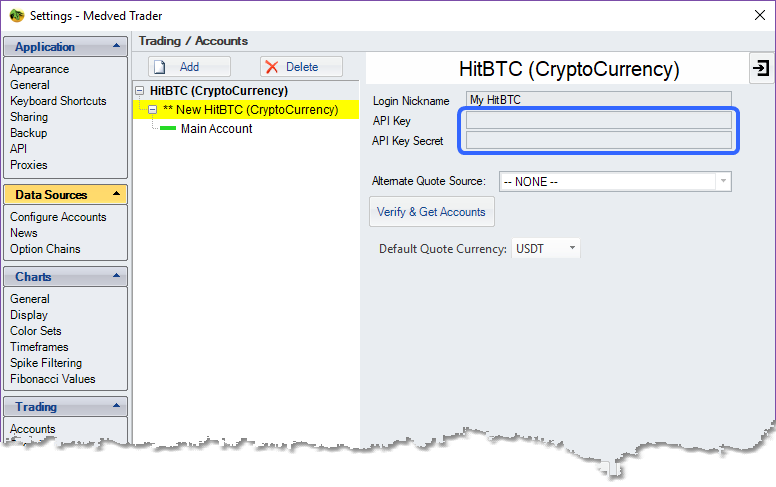776x487 pixels.
Task: Open General under Application
Action: tap(30, 85)
